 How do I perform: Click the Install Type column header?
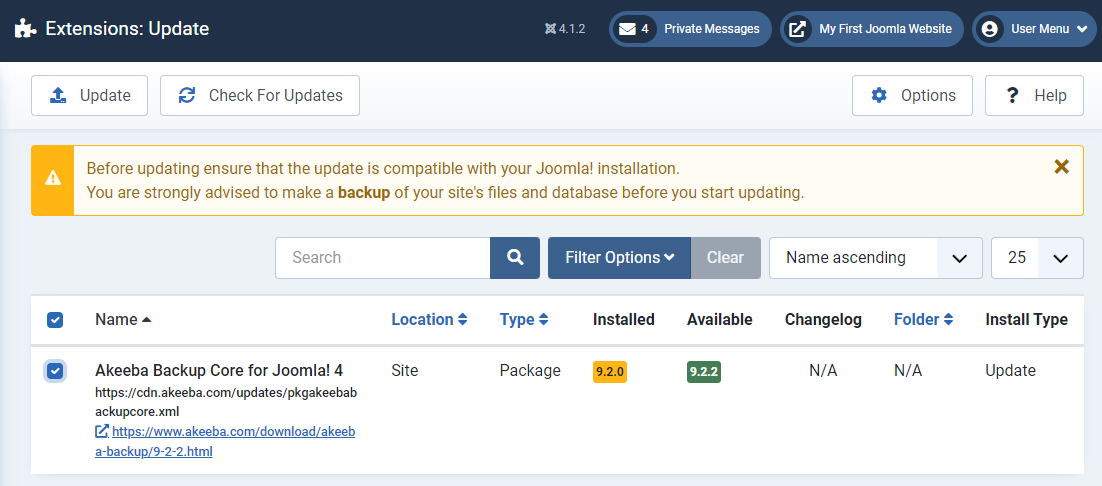[x=1026, y=320]
